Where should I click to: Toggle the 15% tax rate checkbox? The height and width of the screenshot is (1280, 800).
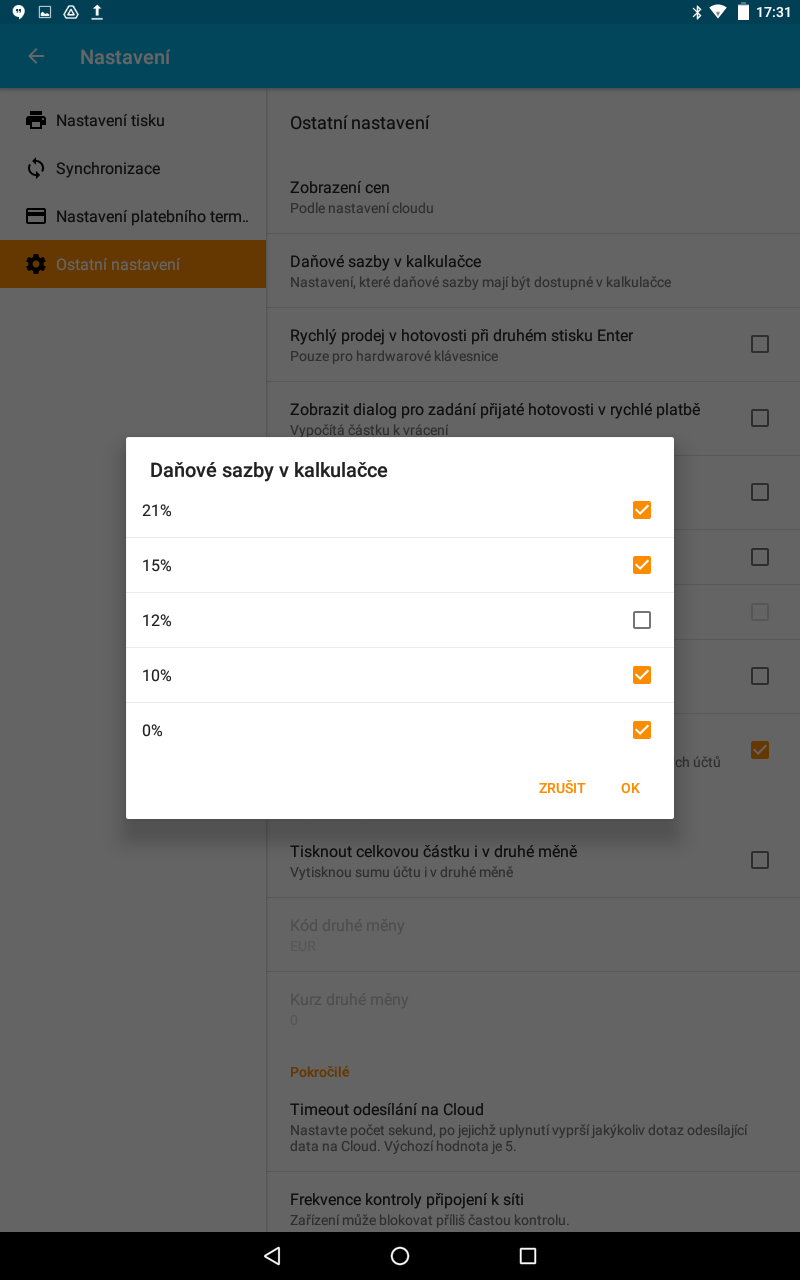click(642, 565)
